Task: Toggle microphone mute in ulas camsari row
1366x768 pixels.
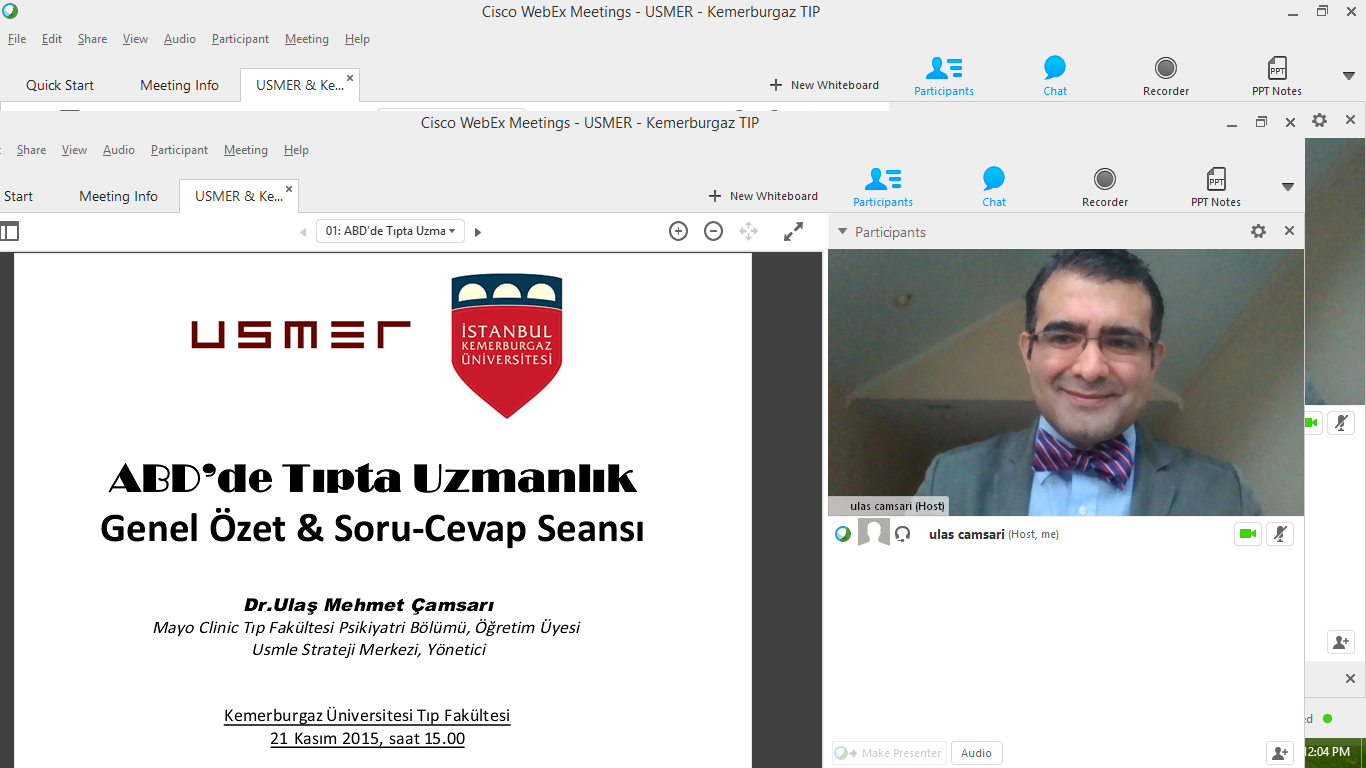Action: [x=1280, y=534]
